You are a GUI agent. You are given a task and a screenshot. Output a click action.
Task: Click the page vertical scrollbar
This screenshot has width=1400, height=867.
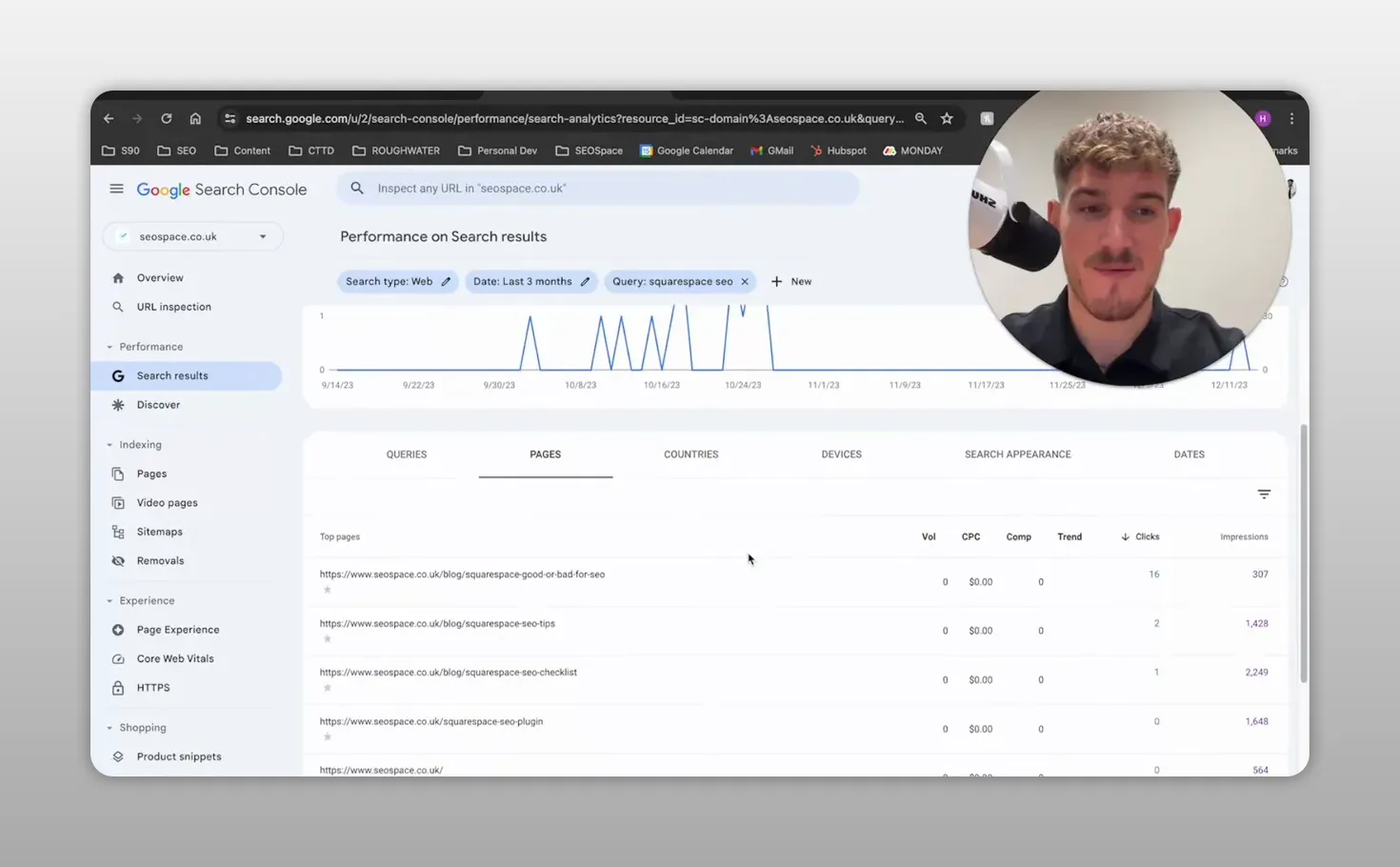click(1304, 554)
